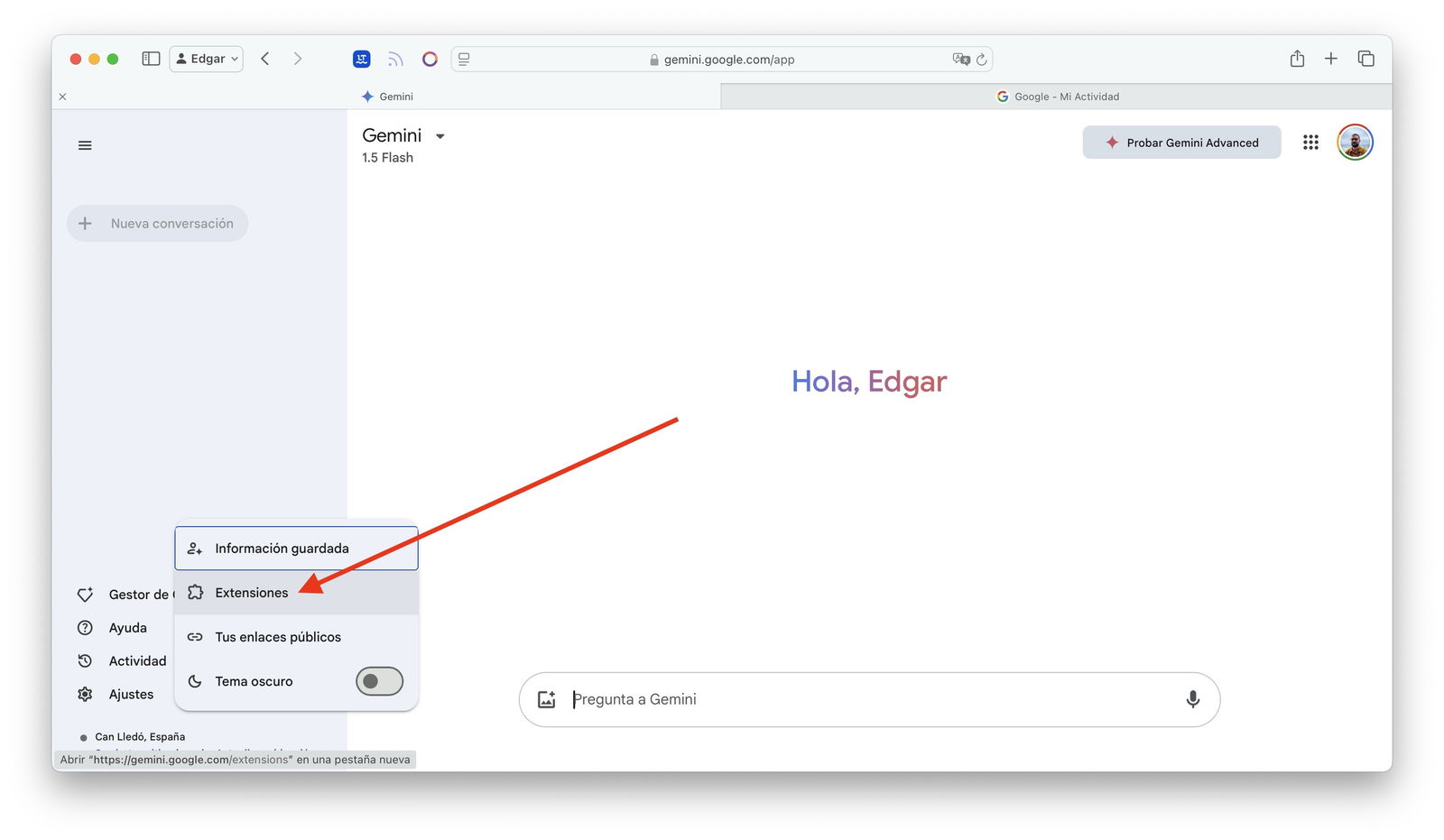The width and height of the screenshot is (1444, 840).
Task: Reload the page with the refresh icon
Action: tap(982, 59)
